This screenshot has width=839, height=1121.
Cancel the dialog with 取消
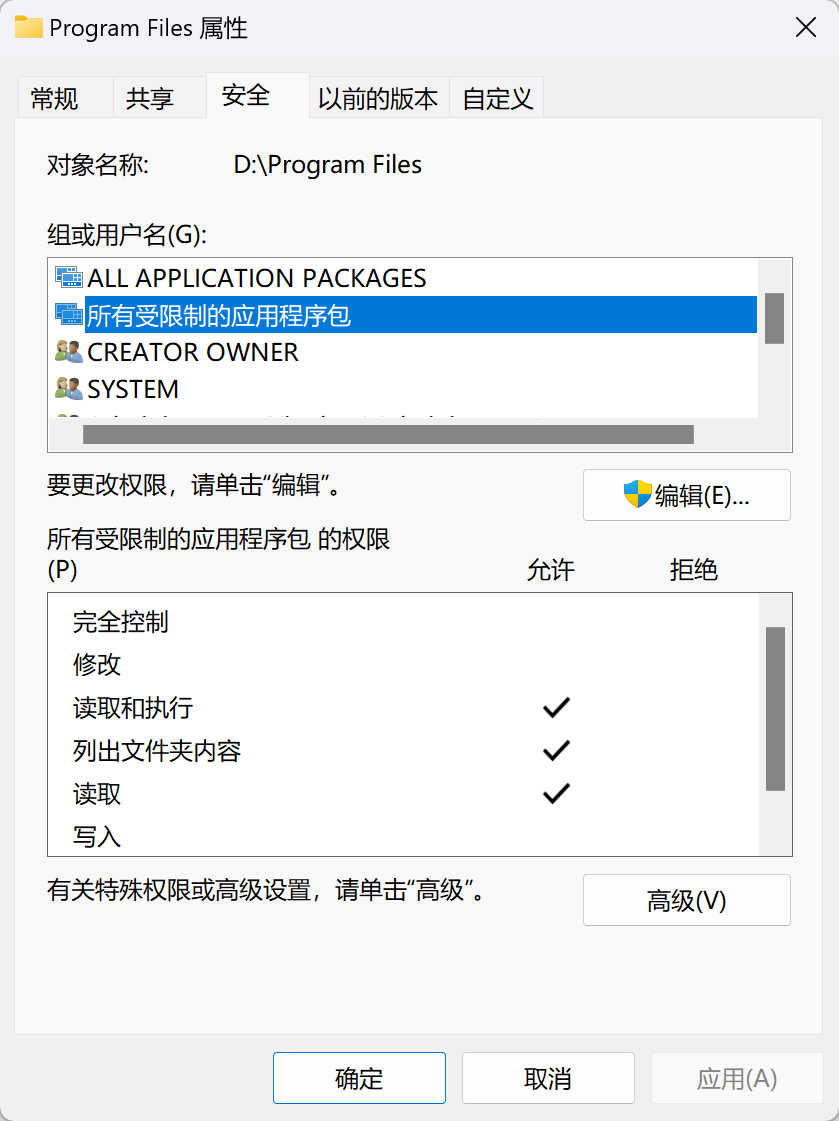click(x=548, y=1078)
